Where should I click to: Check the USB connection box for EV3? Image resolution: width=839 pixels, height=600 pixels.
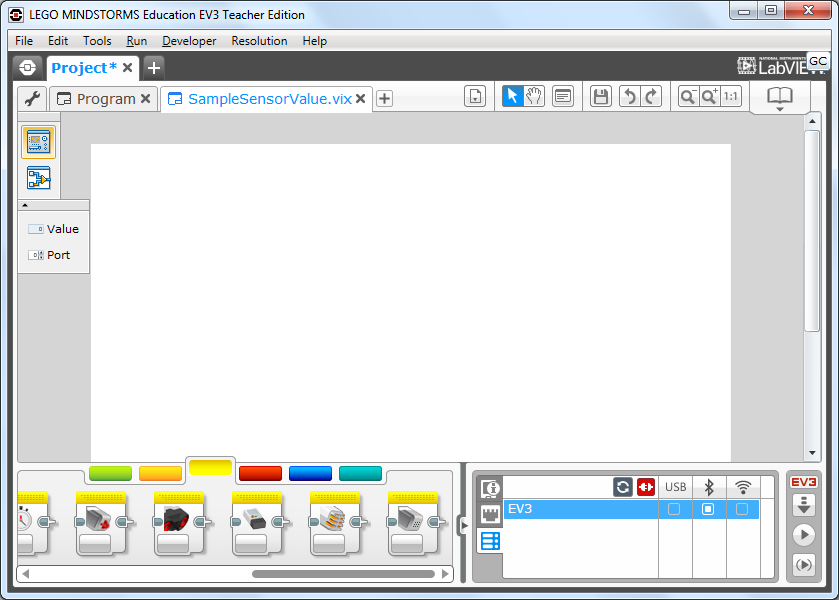pyautogui.click(x=674, y=509)
